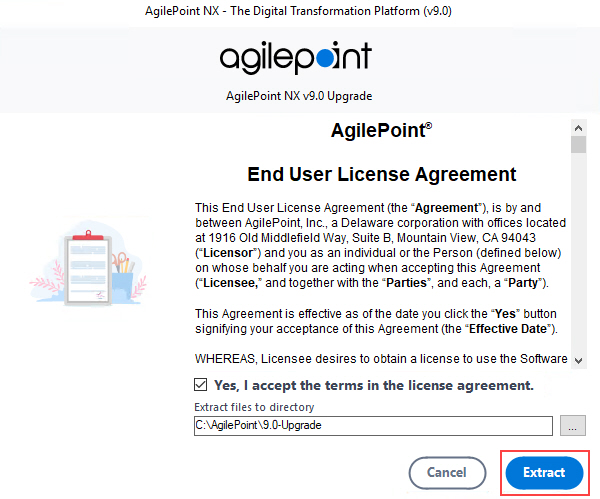600x499 pixels.
Task: Click the AgilePoint® heading in the license
Action: pyautogui.click(x=382, y=130)
